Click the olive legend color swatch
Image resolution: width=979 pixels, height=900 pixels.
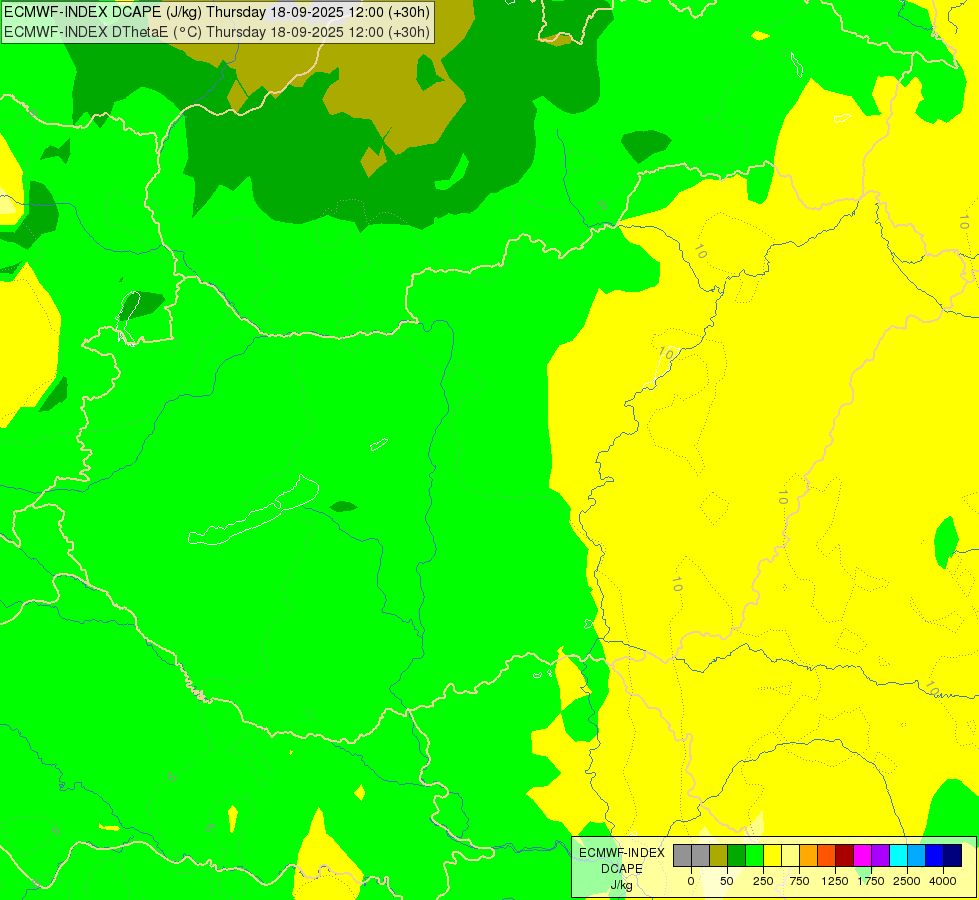[x=719, y=855]
